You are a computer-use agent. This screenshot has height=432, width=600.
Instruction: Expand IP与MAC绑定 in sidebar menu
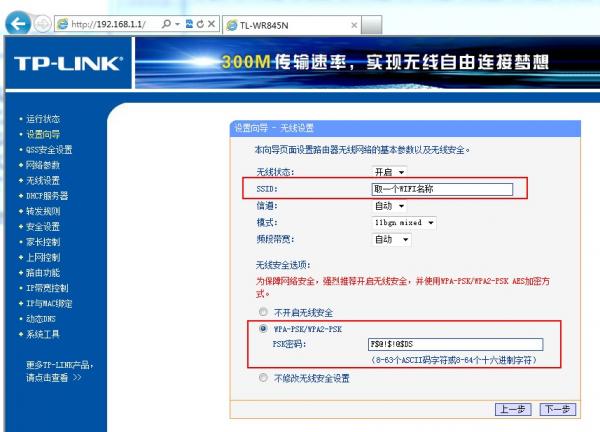click(x=49, y=304)
